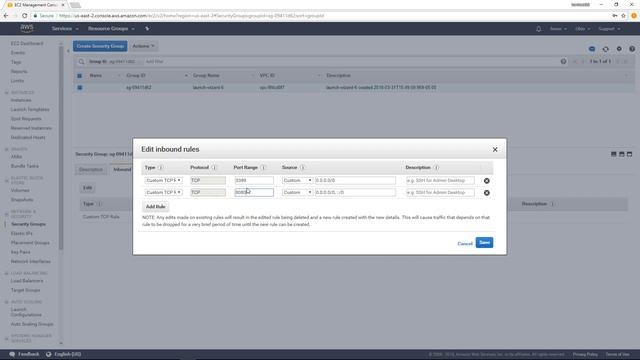Open the Ohio region menu

point(582,29)
